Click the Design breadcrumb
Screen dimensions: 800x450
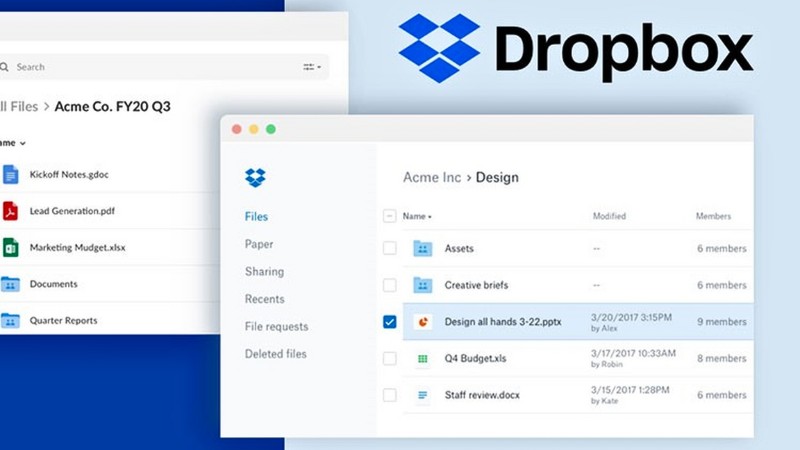[x=497, y=178]
